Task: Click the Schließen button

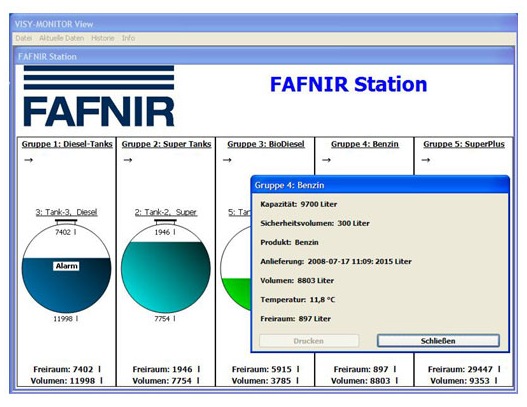Action: pos(438,341)
